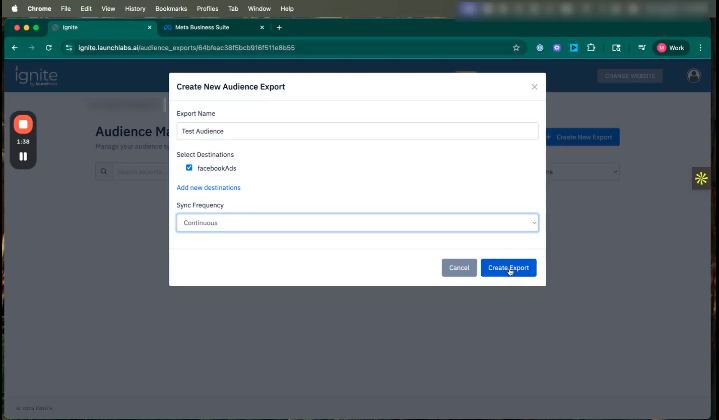Open the Chrome extensions puzzle icon

591,47
